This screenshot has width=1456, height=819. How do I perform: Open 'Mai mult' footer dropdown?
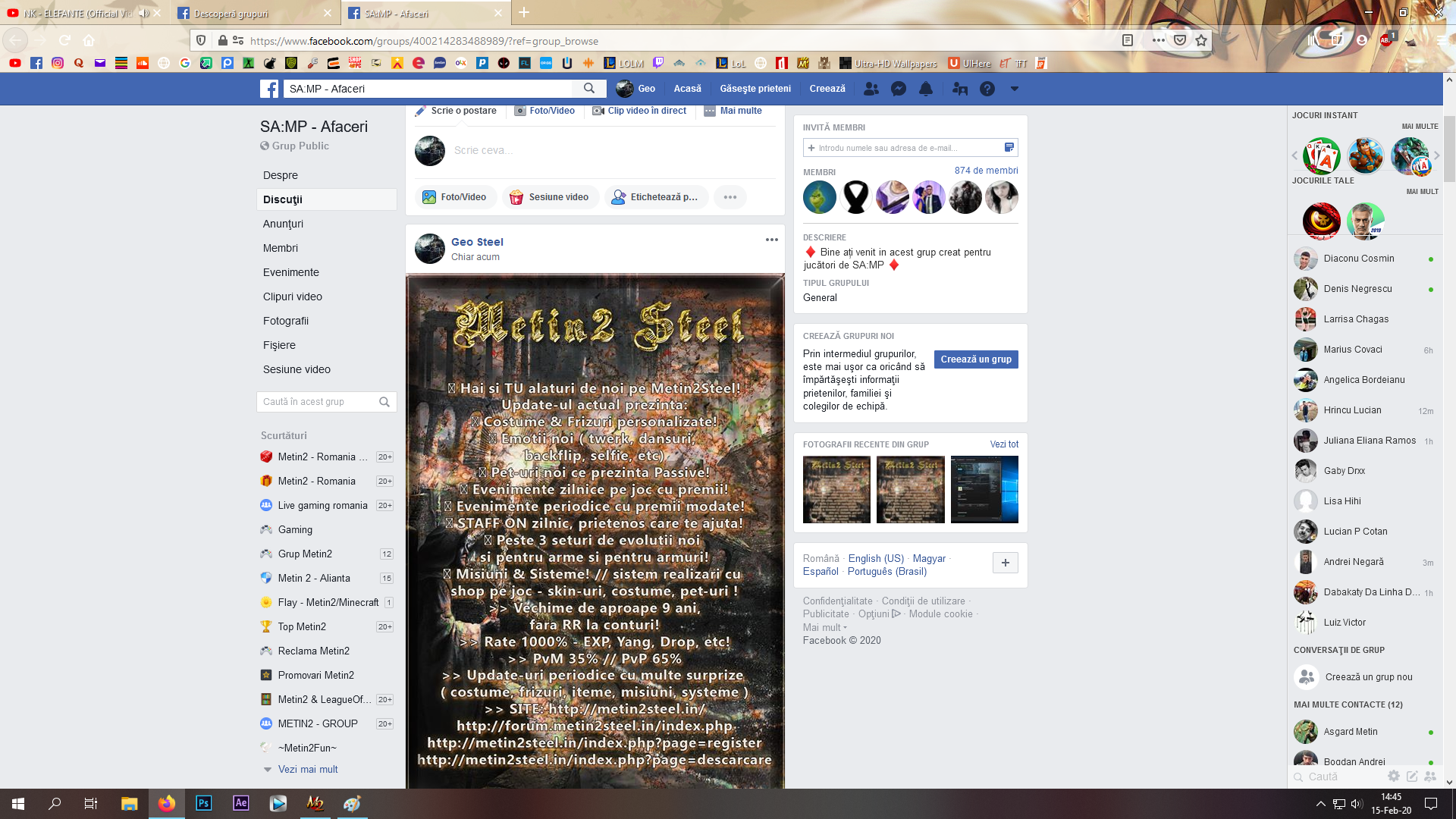[x=824, y=627]
